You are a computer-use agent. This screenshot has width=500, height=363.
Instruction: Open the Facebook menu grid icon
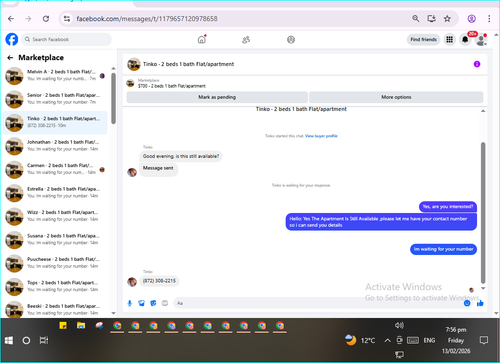point(449,40)
